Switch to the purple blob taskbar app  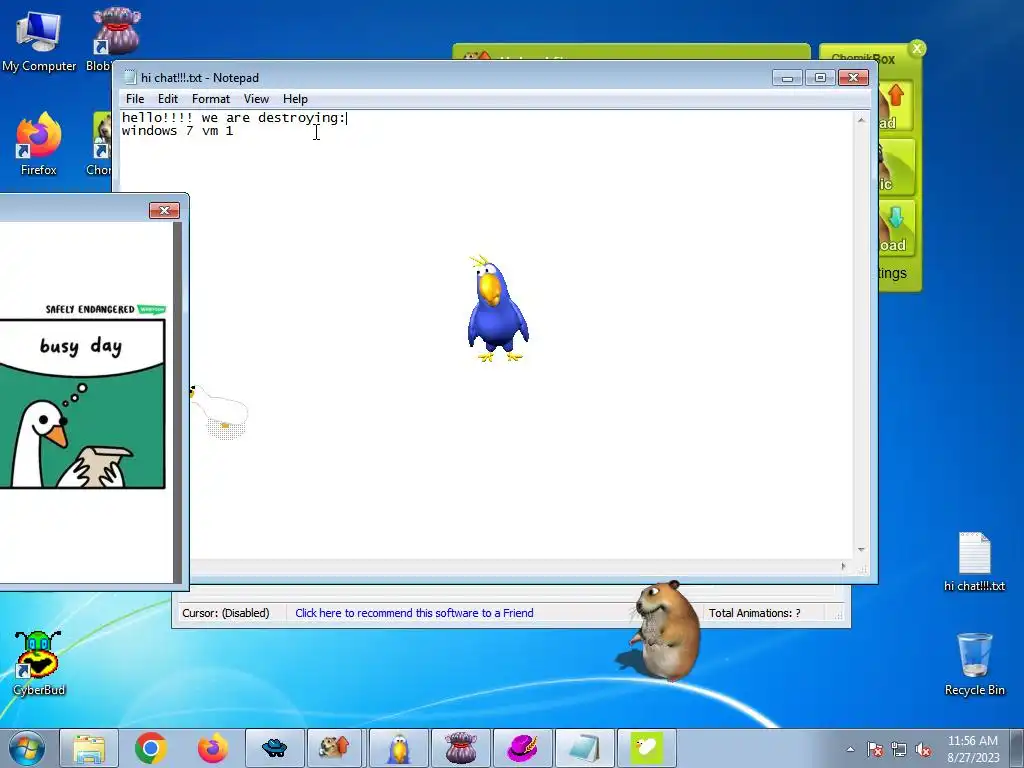(x=460, y=748)
